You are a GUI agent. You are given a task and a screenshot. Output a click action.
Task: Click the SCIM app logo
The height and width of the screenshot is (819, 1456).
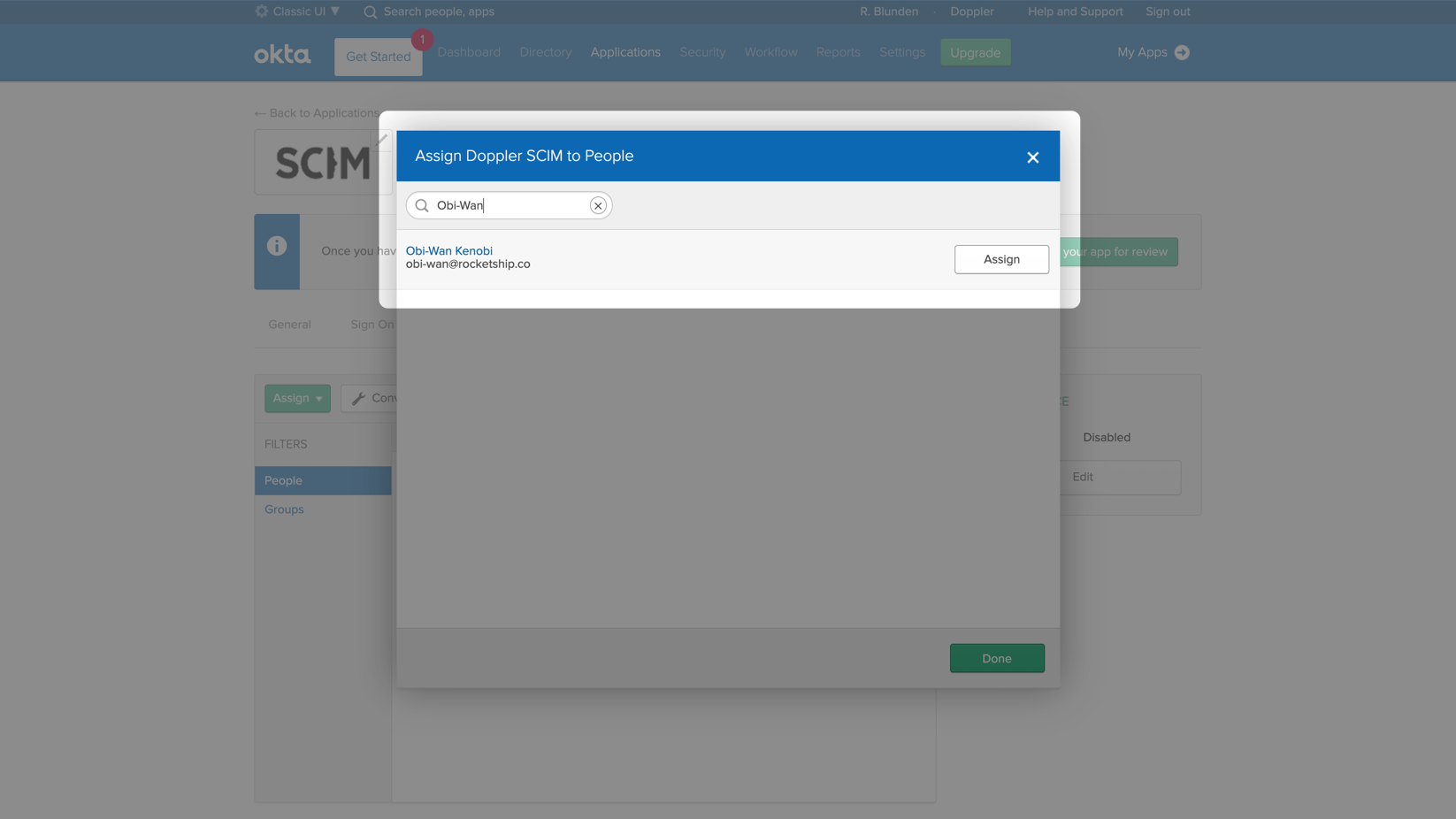(323, 163)
